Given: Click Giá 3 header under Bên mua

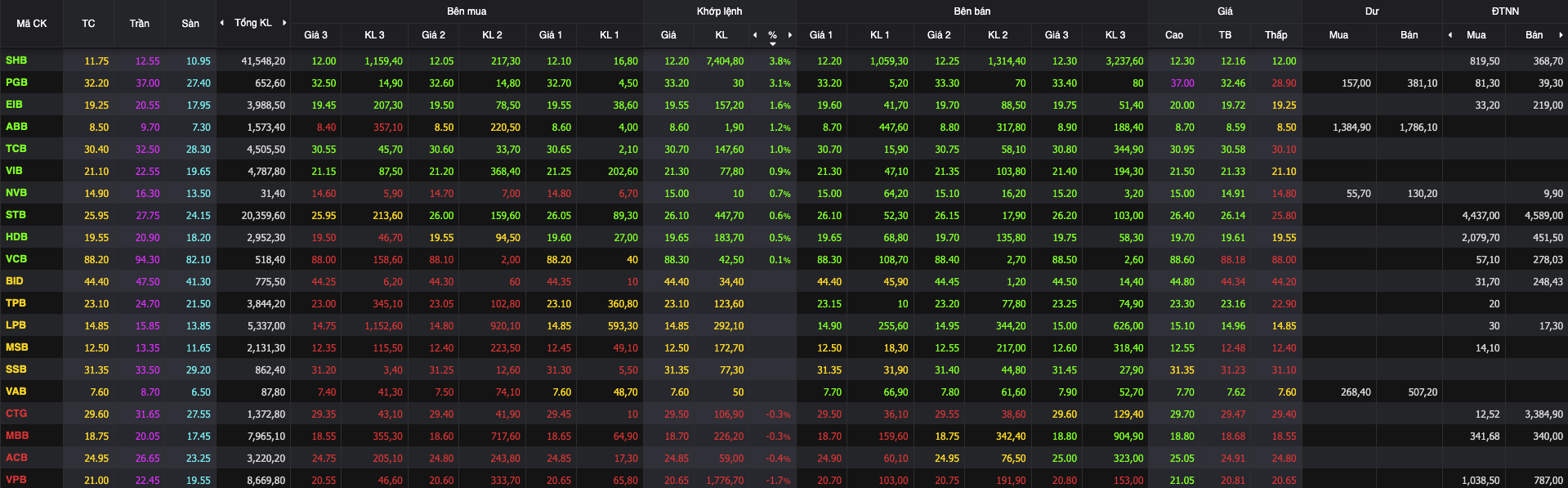Looking at the screenshot, I should pos(316,35).
